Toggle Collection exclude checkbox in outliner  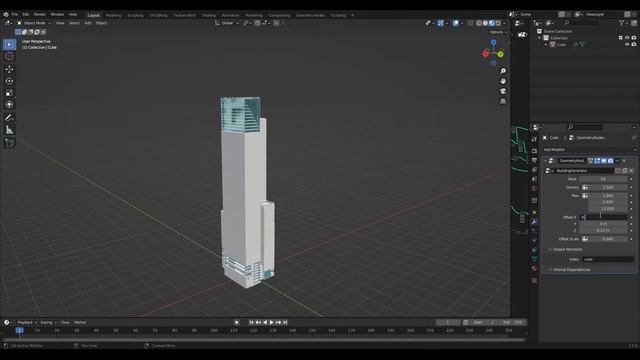620,38
